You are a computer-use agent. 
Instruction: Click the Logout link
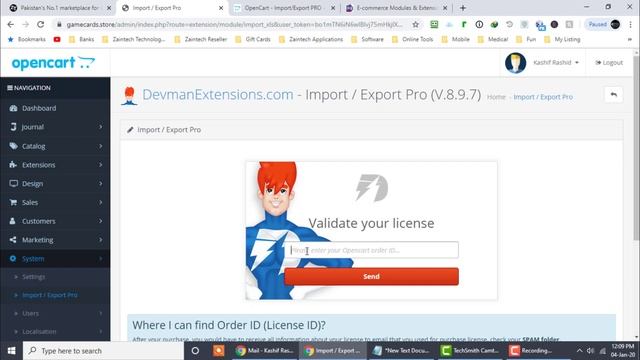click(x=609, y=62)
